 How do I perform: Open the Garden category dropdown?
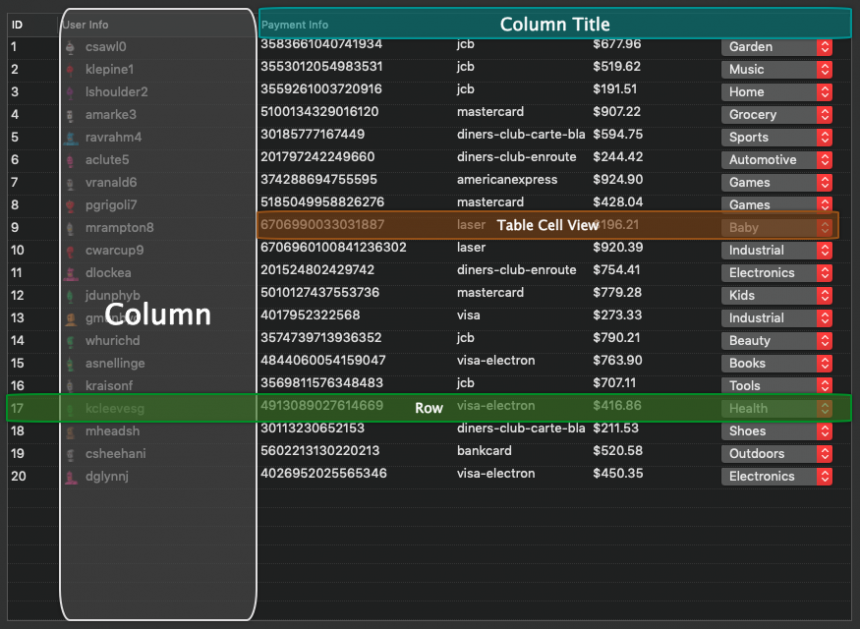(776, 47)
